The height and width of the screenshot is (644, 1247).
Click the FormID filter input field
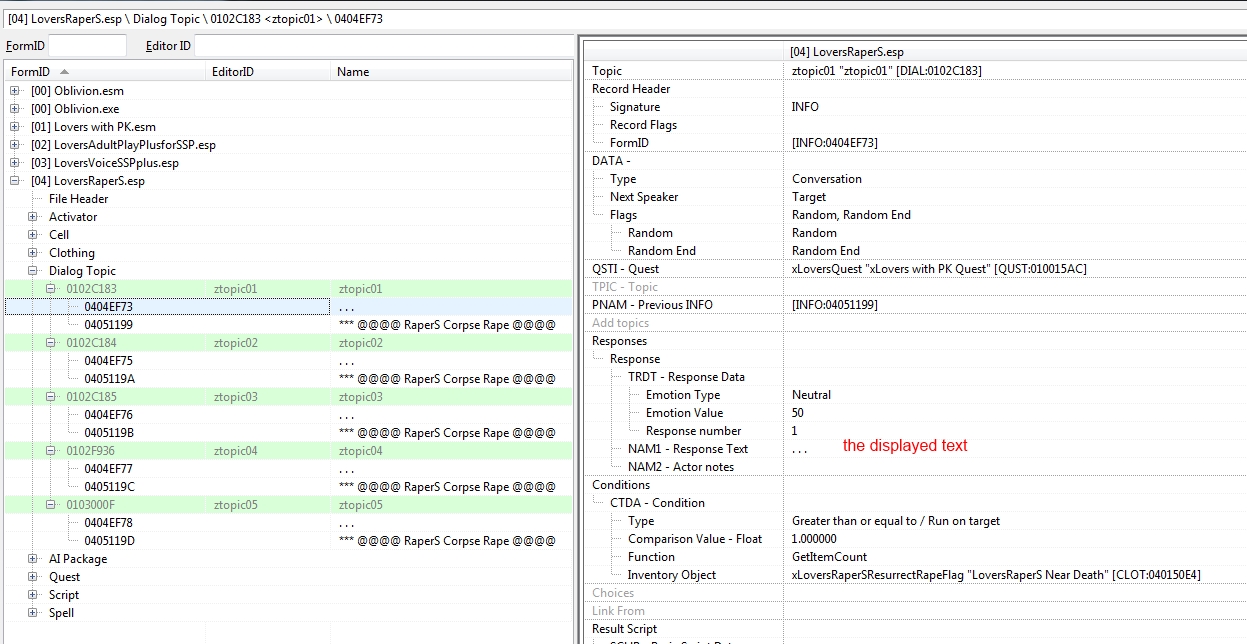tap(87, 46)
